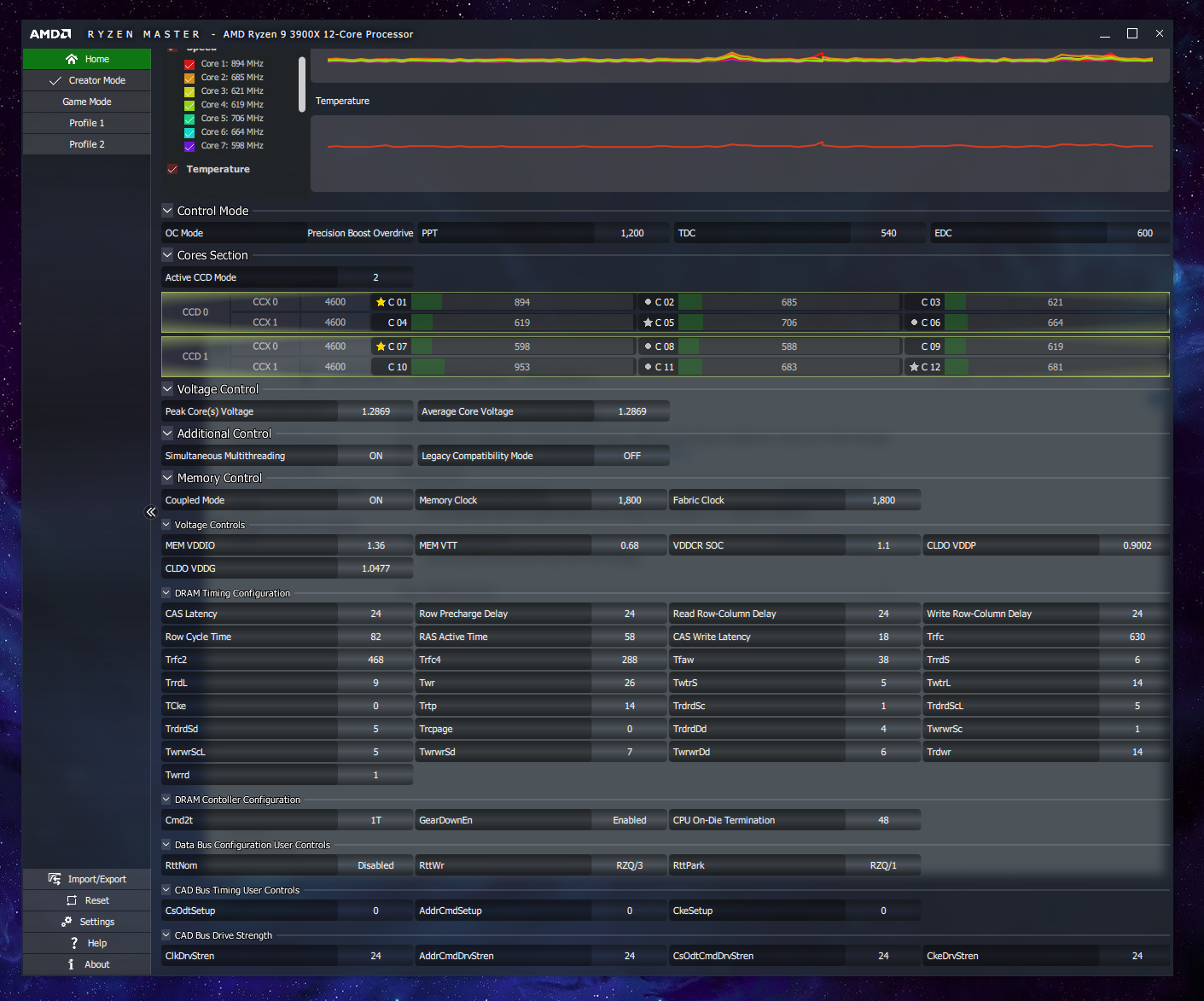Click the silver star on C 12
Screen dimensions: 1204x1001
(x=914, y=367)
